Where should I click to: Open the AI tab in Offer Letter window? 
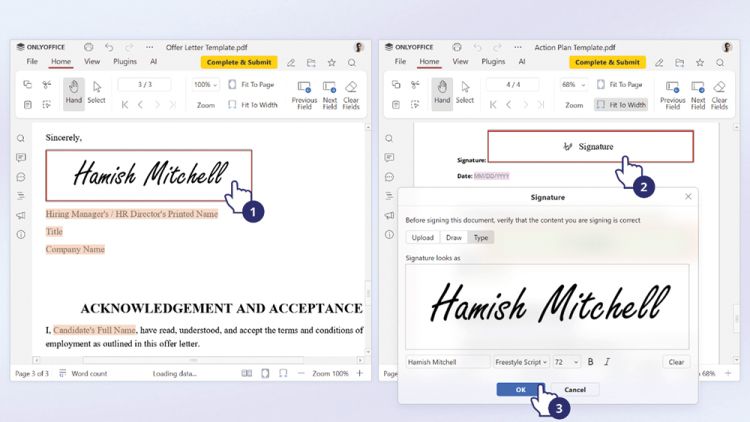[x=154, y=62]
